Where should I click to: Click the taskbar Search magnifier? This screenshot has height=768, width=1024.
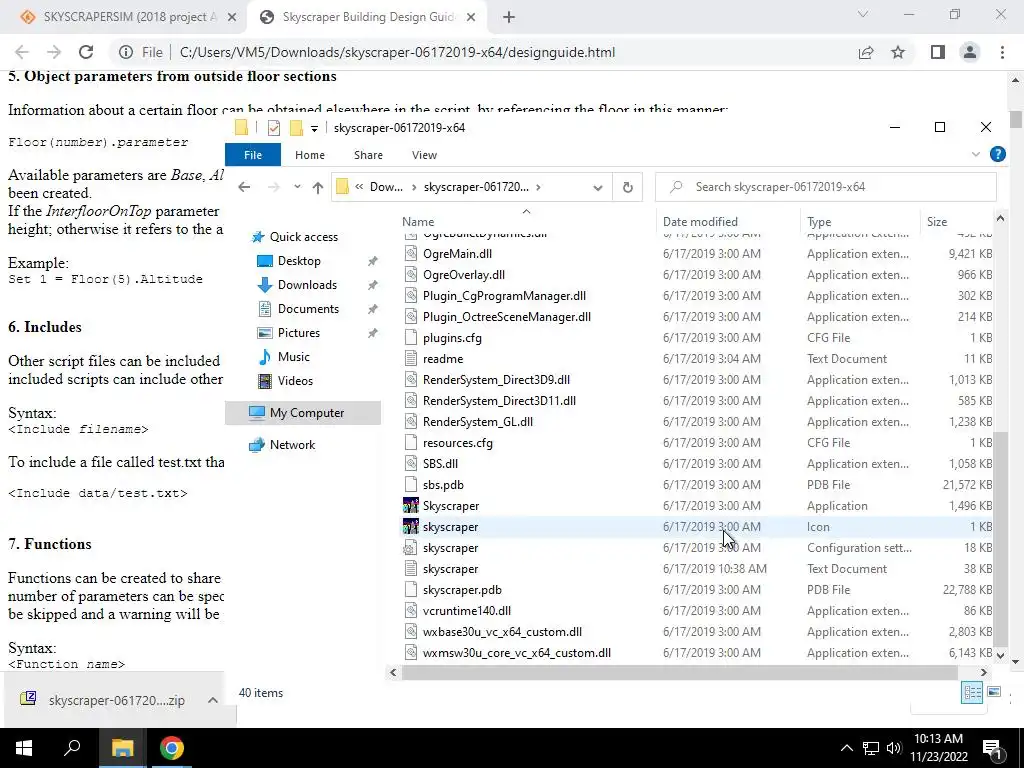[72, 748]
